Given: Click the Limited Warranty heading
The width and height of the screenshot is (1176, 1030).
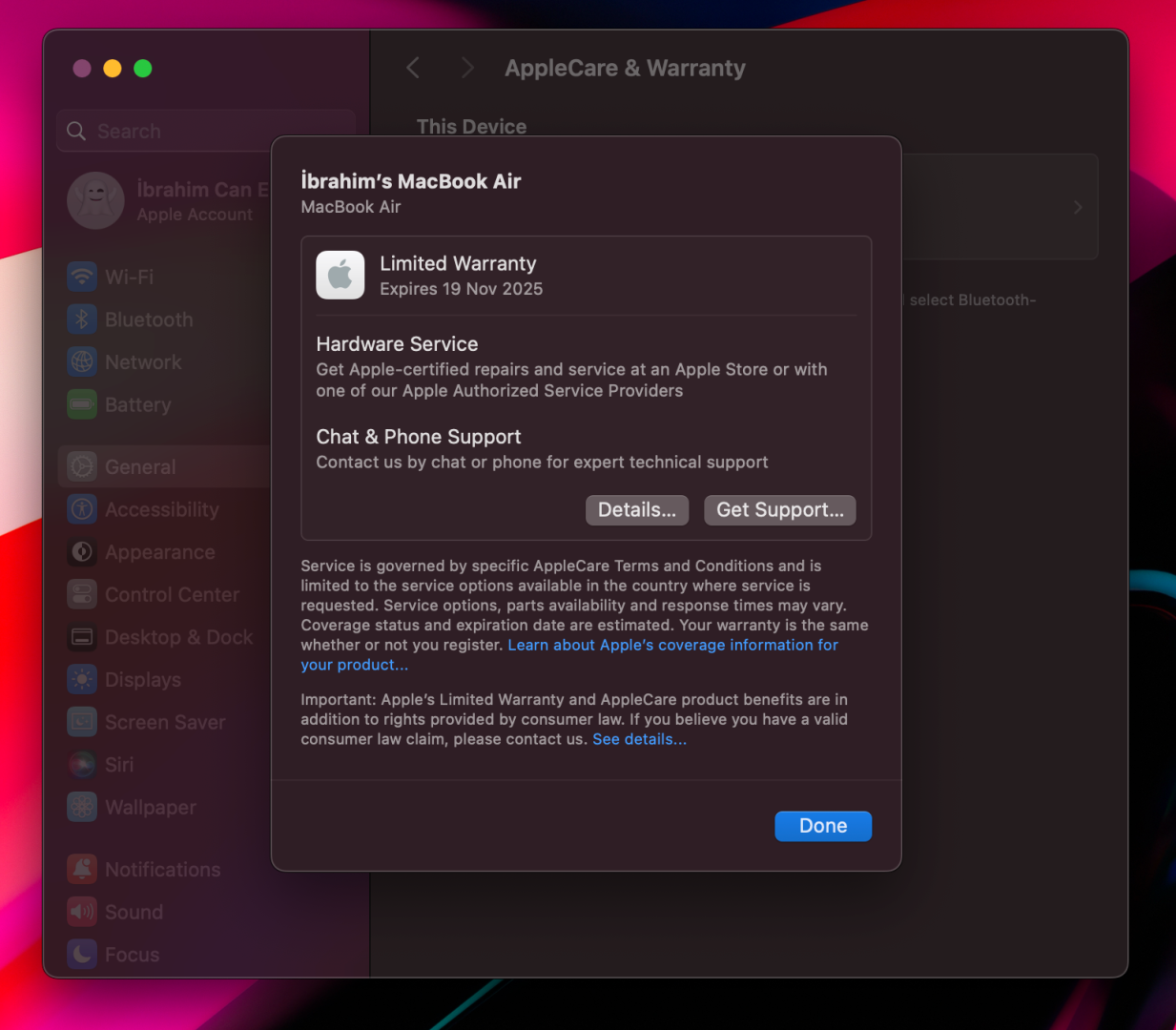Looking at the screenshot, I should coord(458,263).
